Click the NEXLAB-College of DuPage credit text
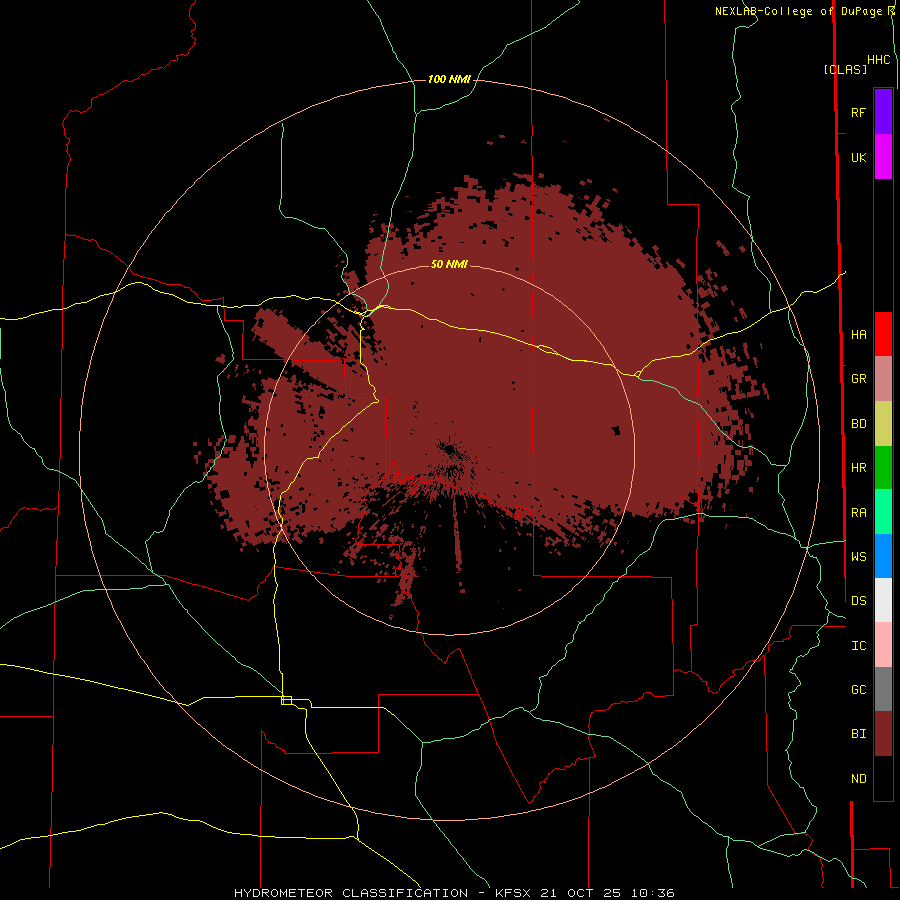The image size is (900, 900). coord(801,11)
